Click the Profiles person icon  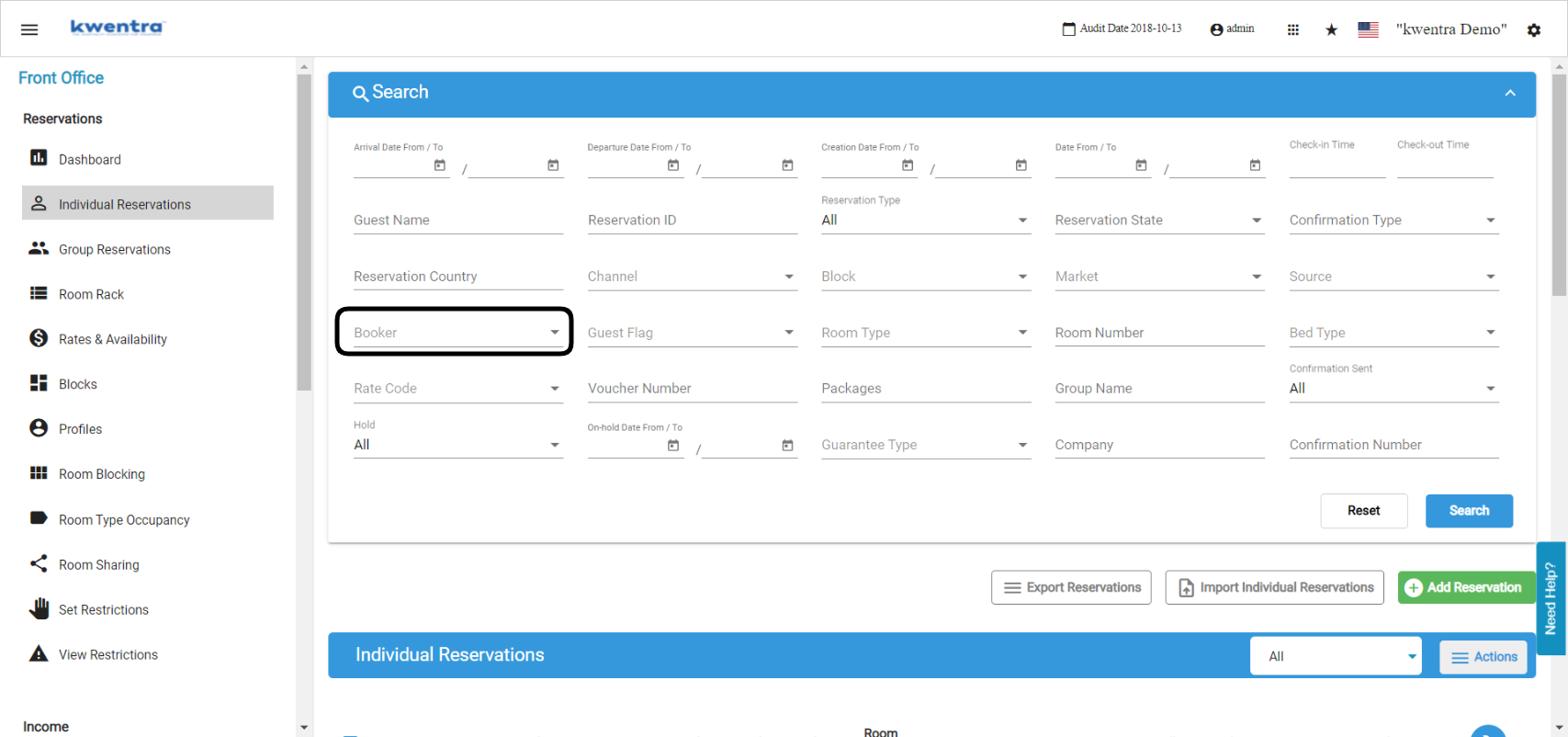tap(39, 428)
